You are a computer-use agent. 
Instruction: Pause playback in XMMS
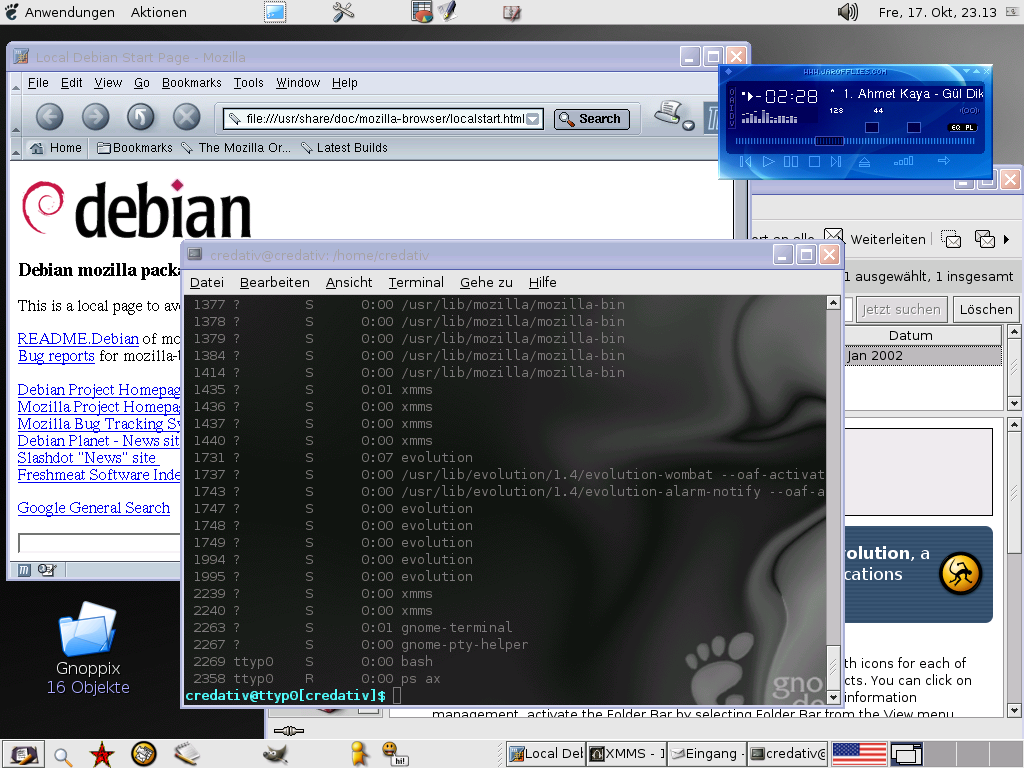click(791, 161)
